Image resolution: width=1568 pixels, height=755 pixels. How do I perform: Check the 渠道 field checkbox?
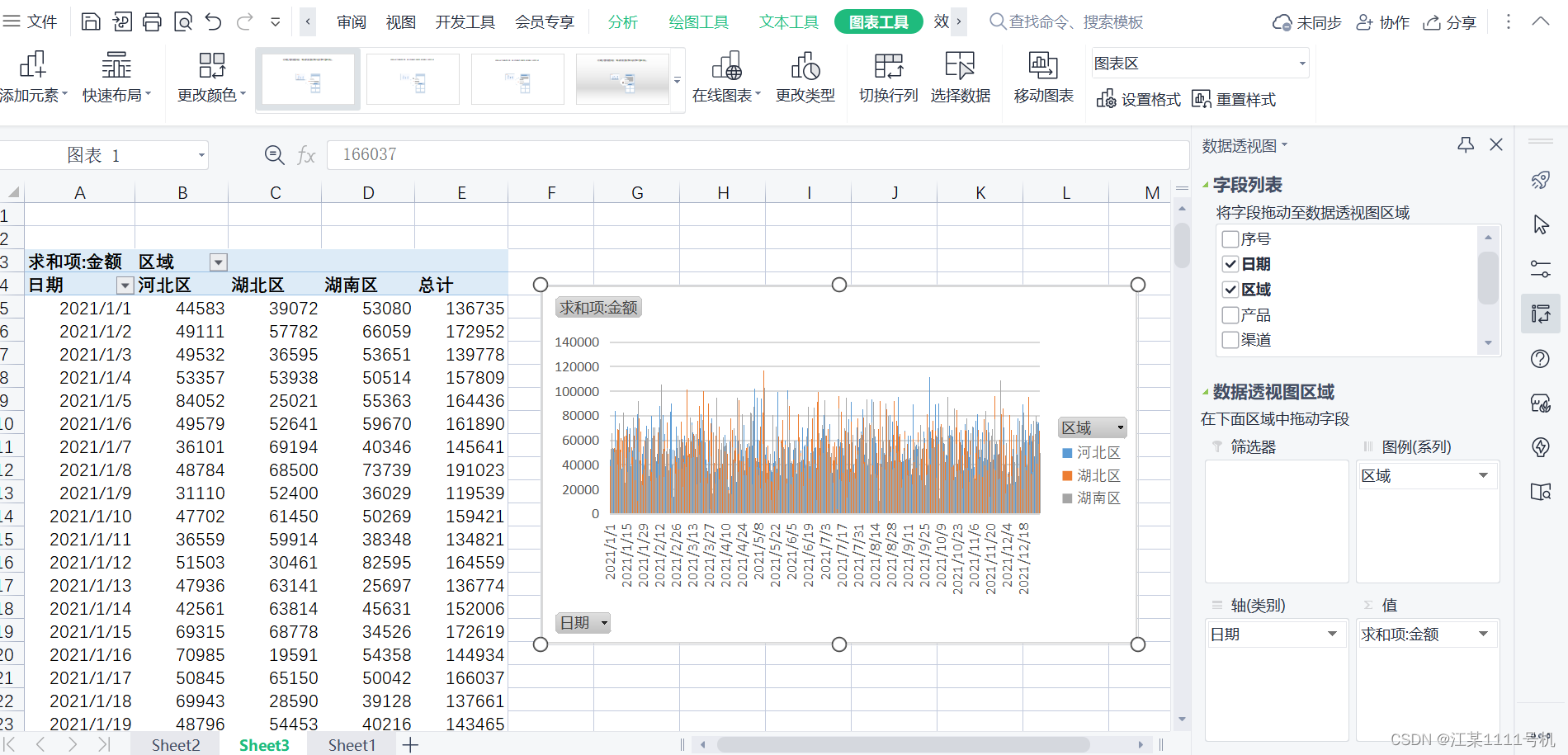1230,340
